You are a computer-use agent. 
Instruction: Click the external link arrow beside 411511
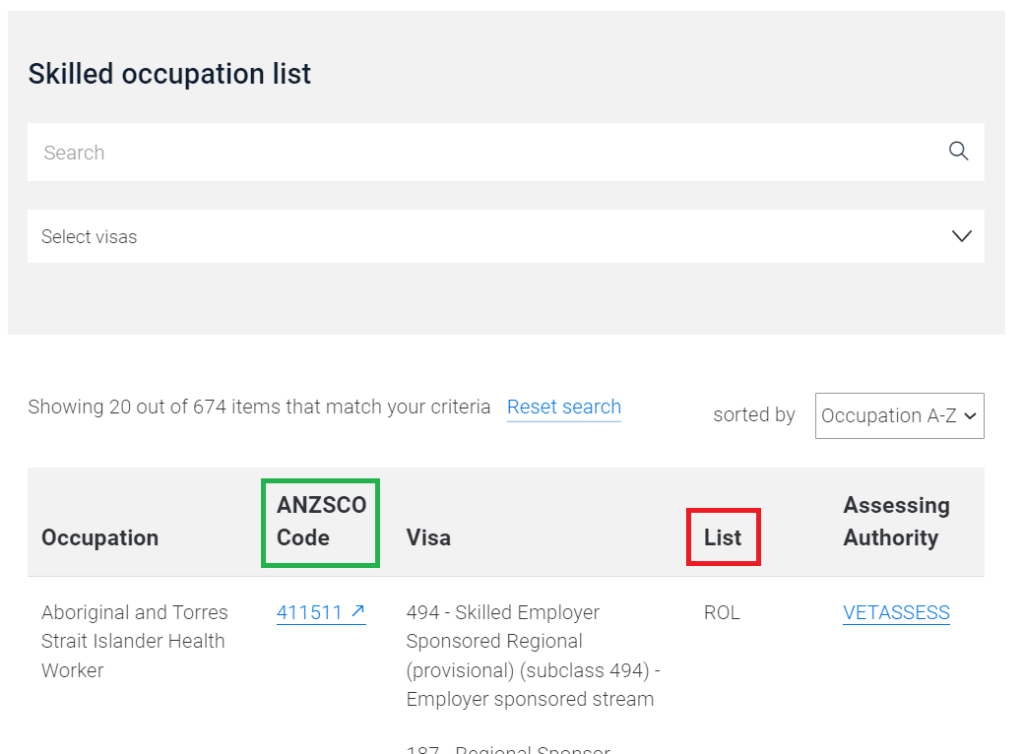tap(358, 611)
